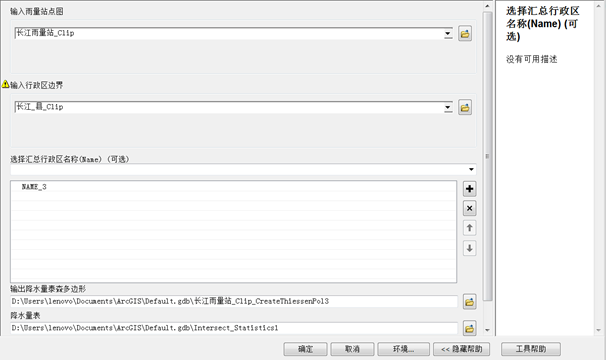The image size is (606, 360).
Task: Click the << 隐藏帮助 button
Action: click(x=461, y=349)
